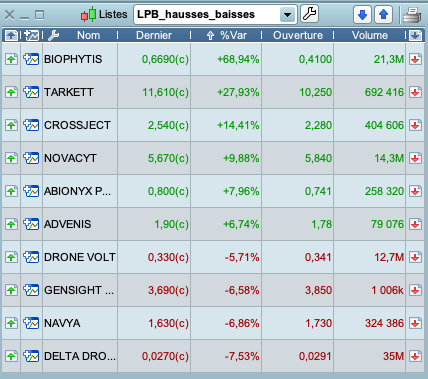Open chart icon for BIOPHYTIS

pyautogui.click(x=31, y=59)
